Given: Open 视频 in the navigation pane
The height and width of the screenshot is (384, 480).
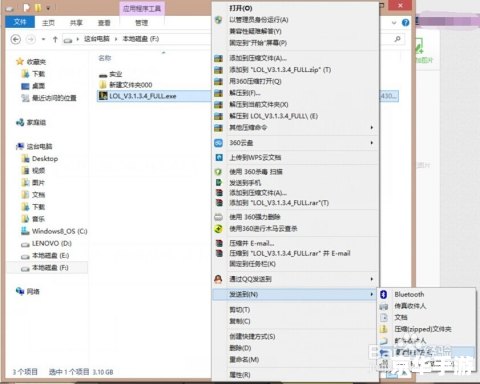Looking at the screenshot, I should click(x=38, y=171).
